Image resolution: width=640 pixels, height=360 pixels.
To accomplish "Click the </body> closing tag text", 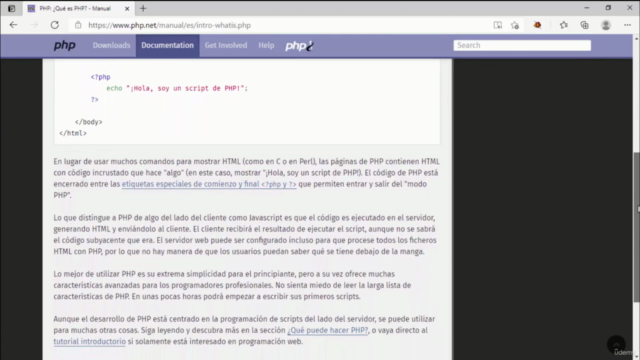I will [89, 122].
